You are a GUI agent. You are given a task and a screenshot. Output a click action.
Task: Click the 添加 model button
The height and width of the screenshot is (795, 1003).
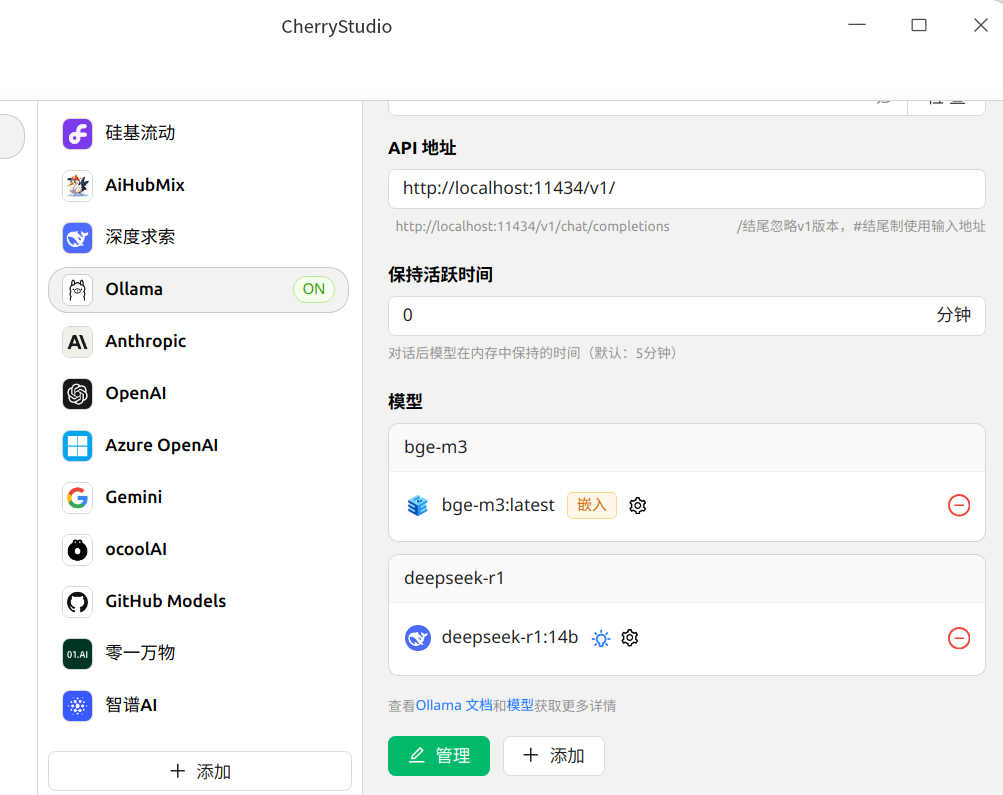554,756
